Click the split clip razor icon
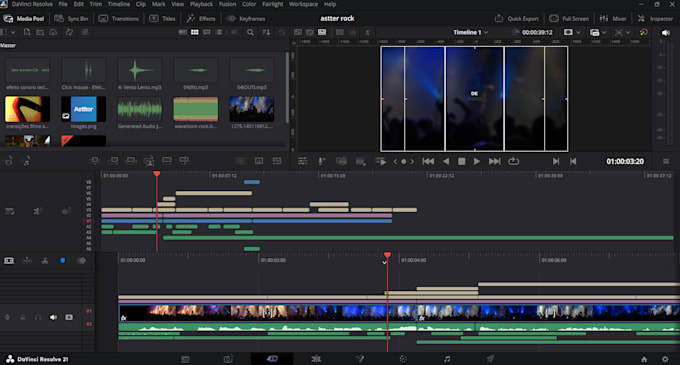 click(x=45, y=261)
